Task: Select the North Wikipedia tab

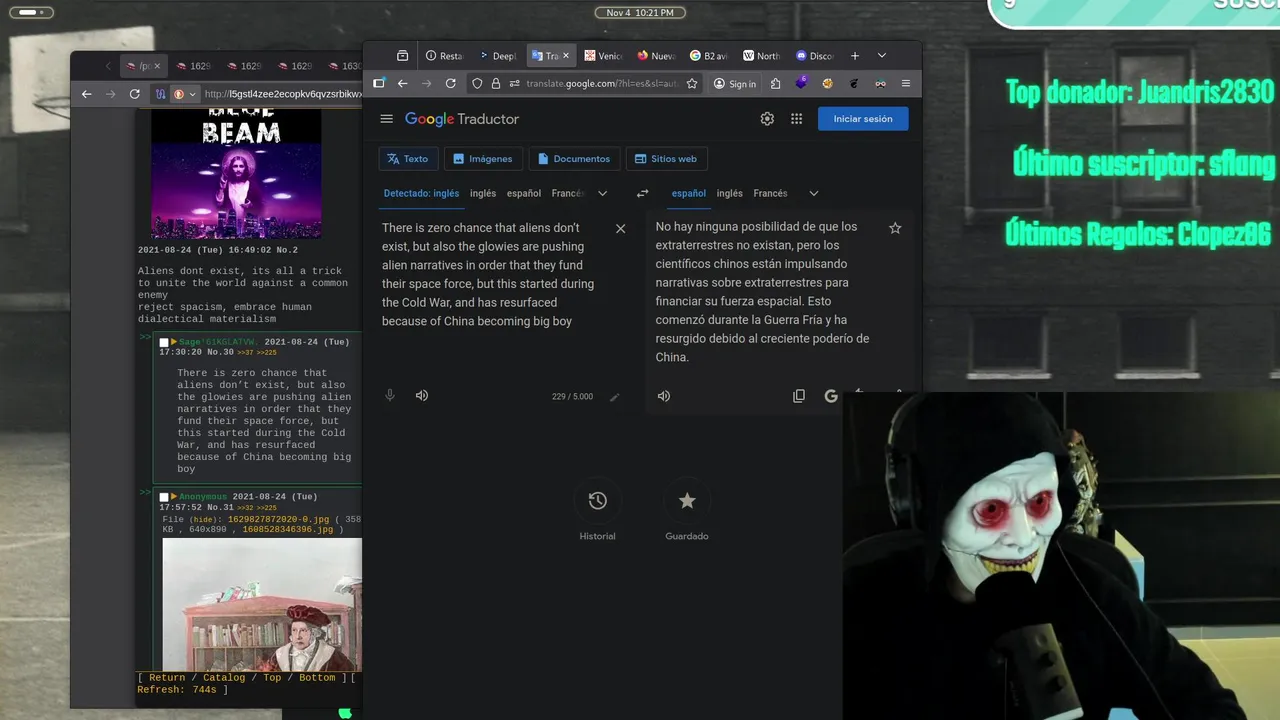Action: coord(762,56)
